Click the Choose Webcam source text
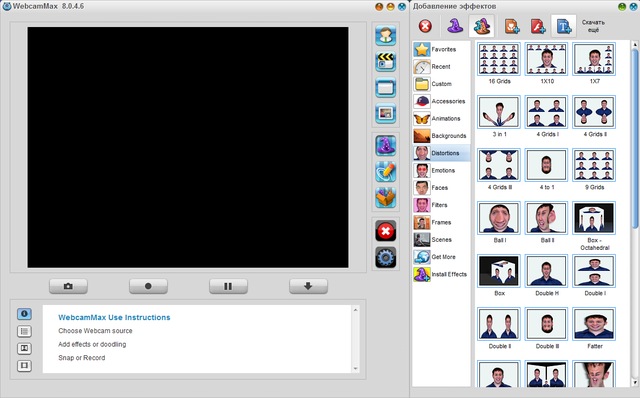Viewport: 640px width, 398px height. (x=95, y=331)
